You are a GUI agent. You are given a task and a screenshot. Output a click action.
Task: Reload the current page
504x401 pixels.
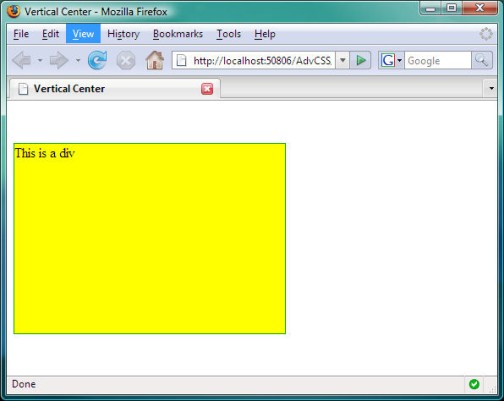(x=97, y=60)
